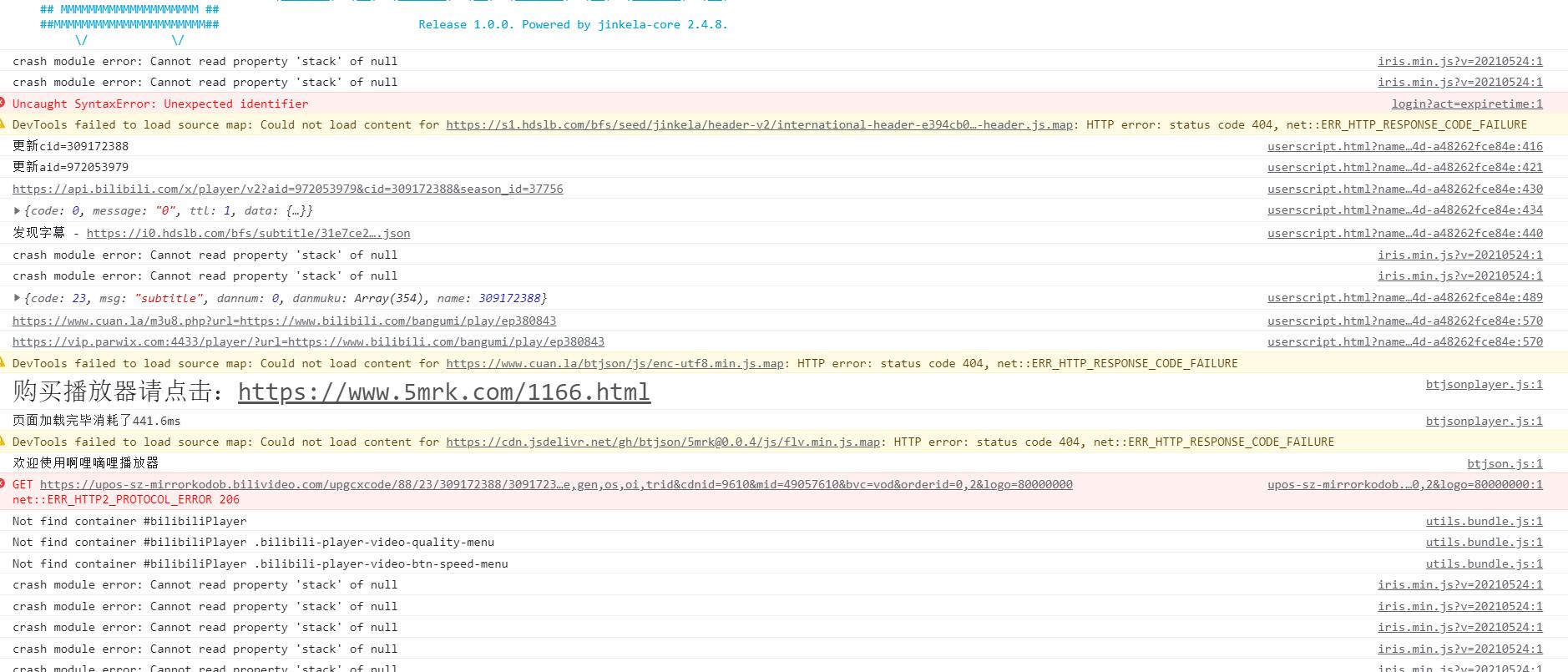Open the login?act=expiretime:1 source link
The height and width of the screenshot is (672, 1568).
tap(1466, 104)
